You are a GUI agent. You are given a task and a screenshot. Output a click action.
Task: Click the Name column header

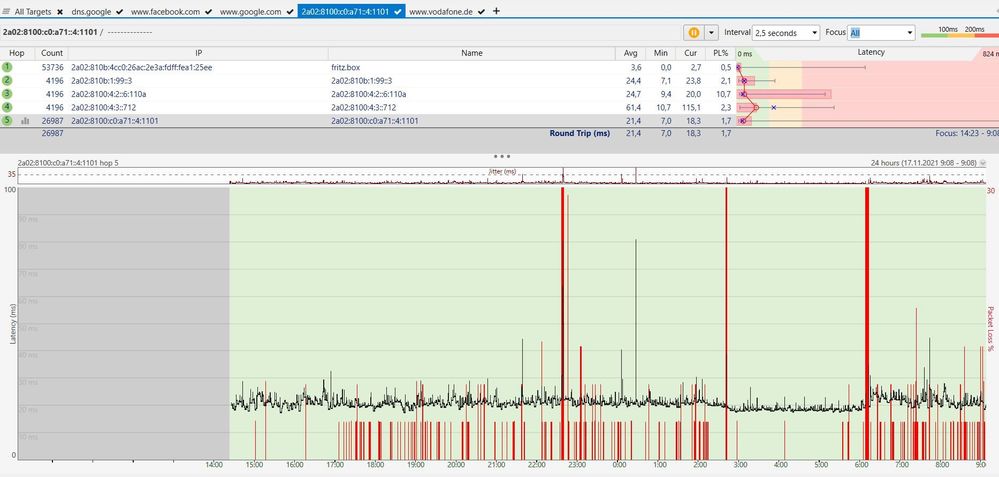coord(471,53)
